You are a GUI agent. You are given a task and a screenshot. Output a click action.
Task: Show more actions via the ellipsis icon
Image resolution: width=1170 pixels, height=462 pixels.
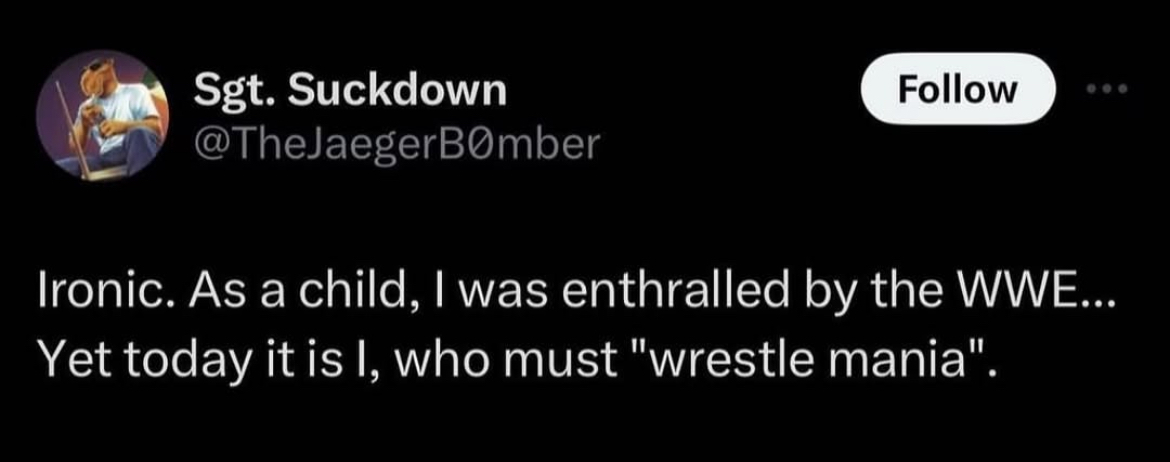pyautogui.click(x=1109, y=88)
